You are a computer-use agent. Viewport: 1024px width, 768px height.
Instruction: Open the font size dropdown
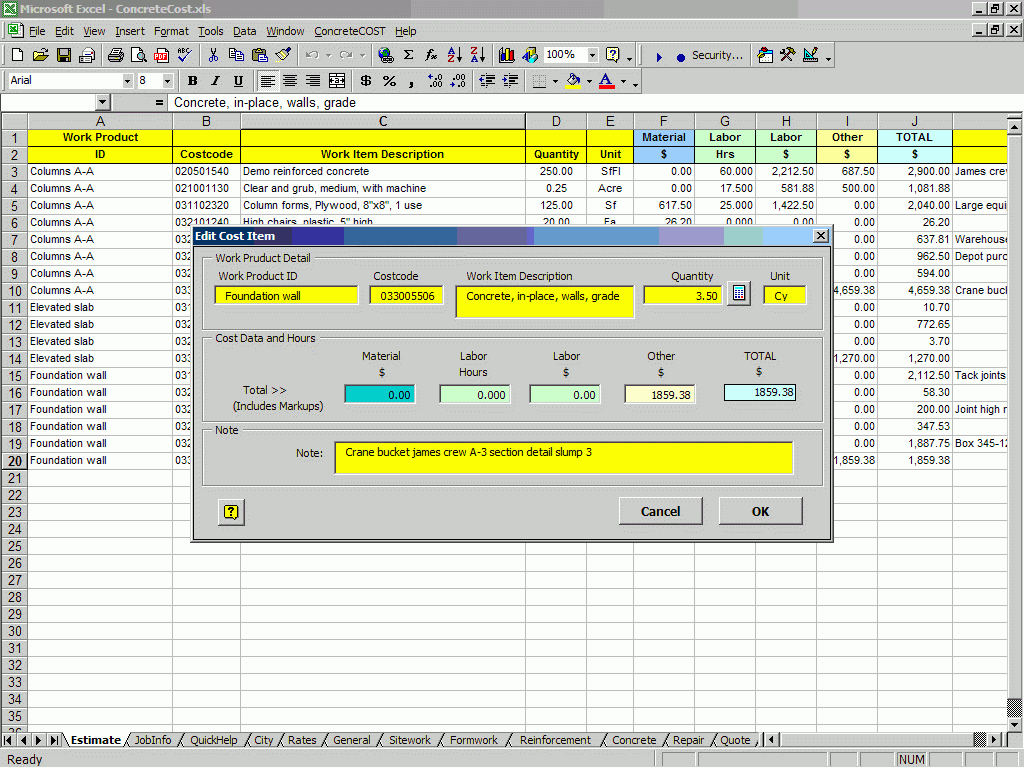click(x=166, y=81)
